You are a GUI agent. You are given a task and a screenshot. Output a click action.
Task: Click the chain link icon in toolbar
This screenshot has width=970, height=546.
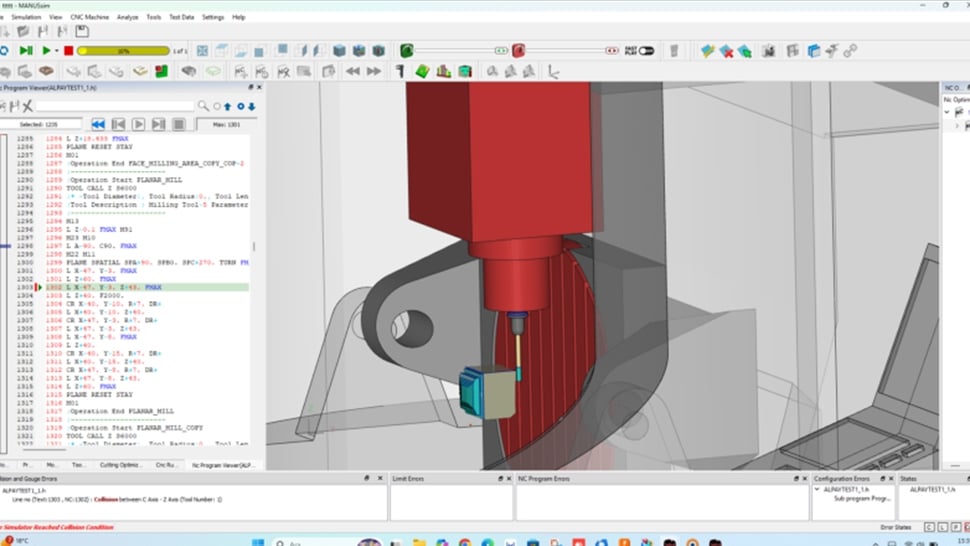point(850,51)
